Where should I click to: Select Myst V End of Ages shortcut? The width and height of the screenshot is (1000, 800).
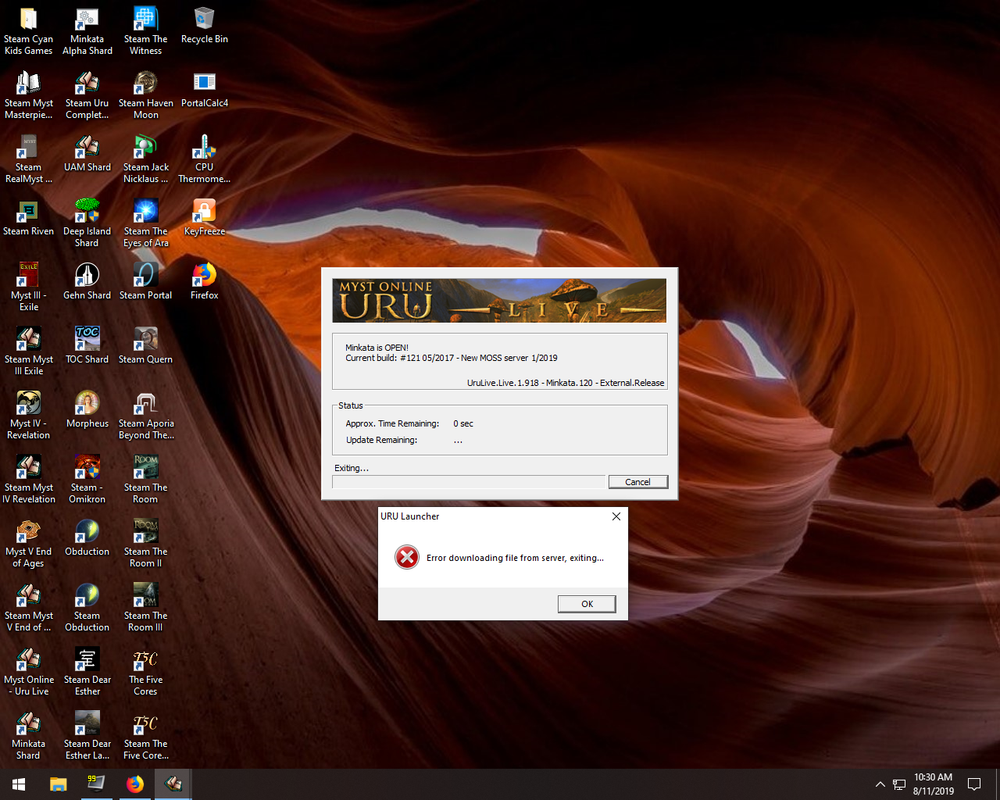pos(29,544)
